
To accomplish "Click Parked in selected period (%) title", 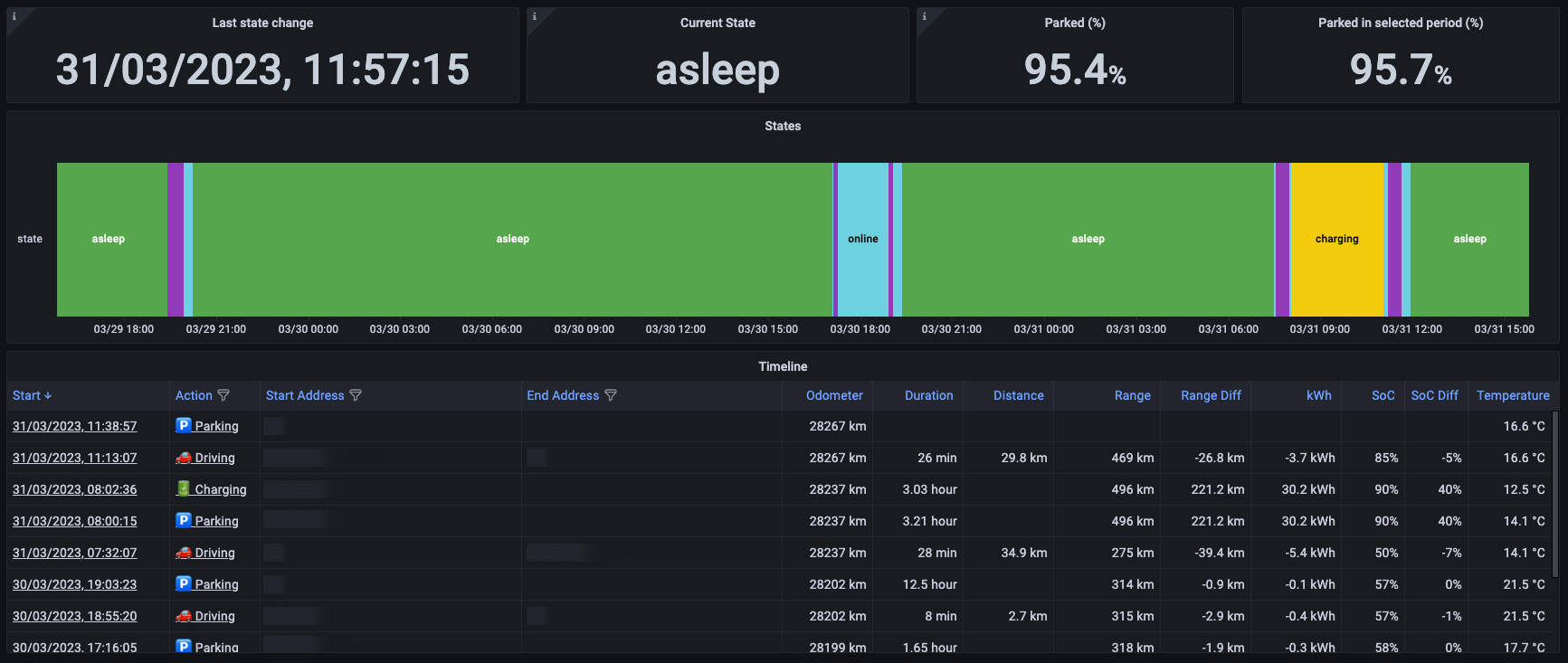I will pyautogui.click(x=1401, y=23).
